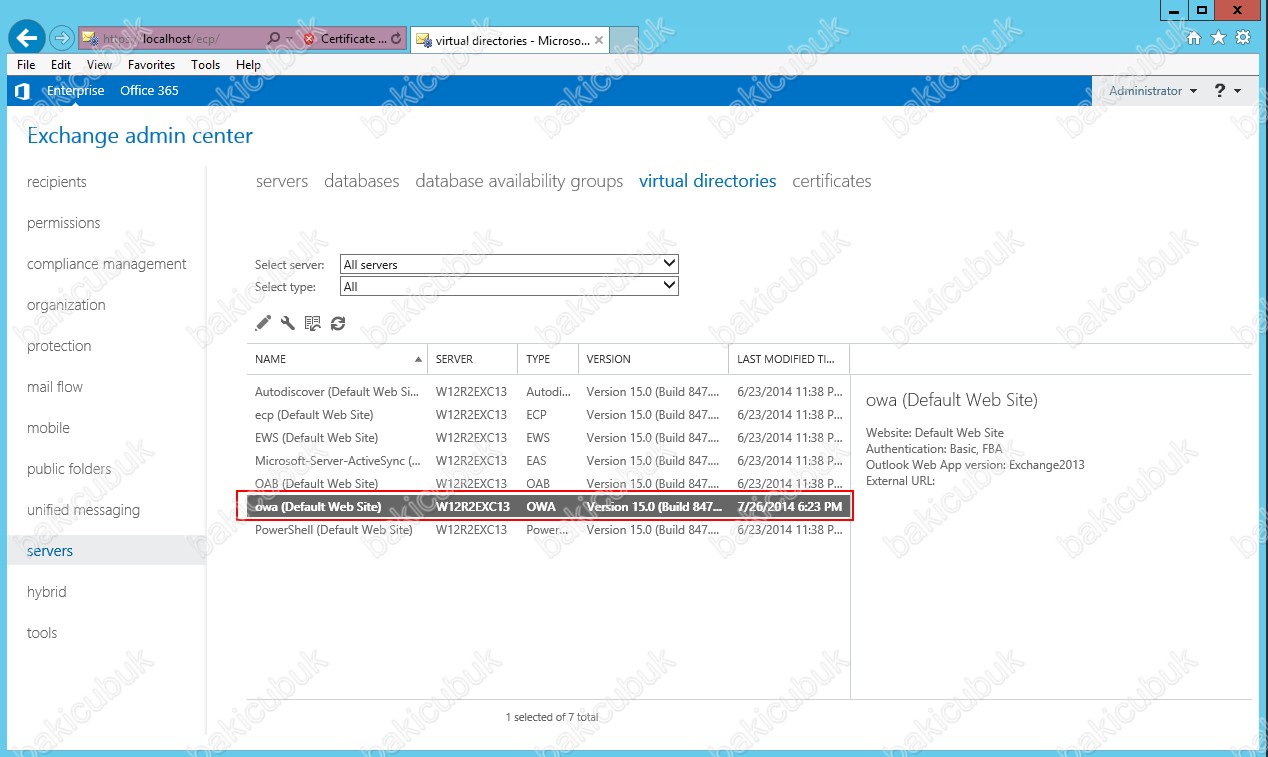The width and height of the screenshot is (1268, 757).
Task: Open the Favorites star icon
Action: (x=1218, y=38)
